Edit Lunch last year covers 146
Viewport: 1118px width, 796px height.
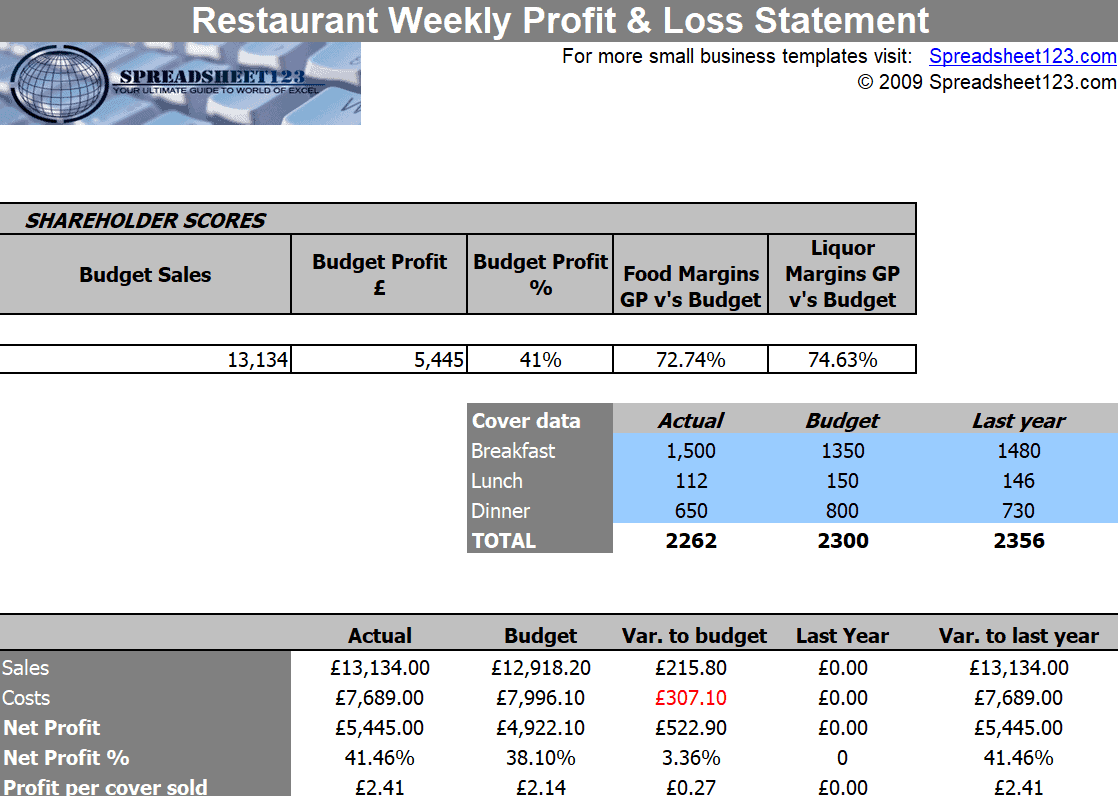[1019, 481]
